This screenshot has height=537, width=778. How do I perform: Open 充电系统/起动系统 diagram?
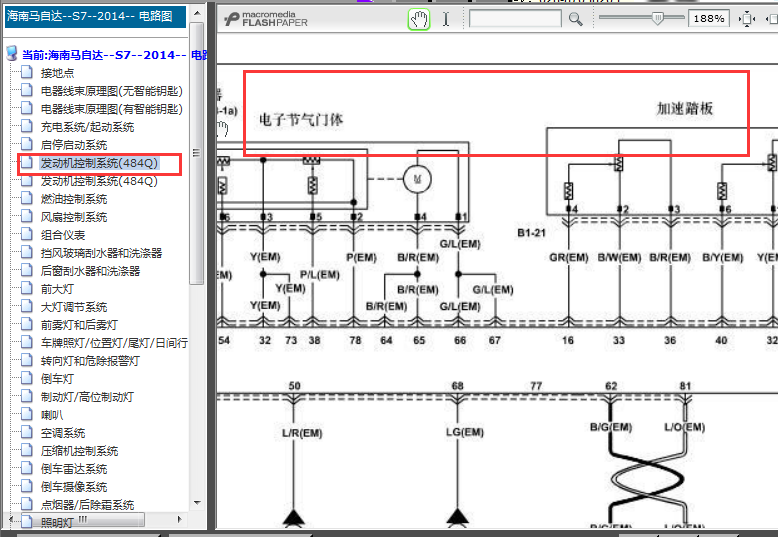click(x=87, y=127)
